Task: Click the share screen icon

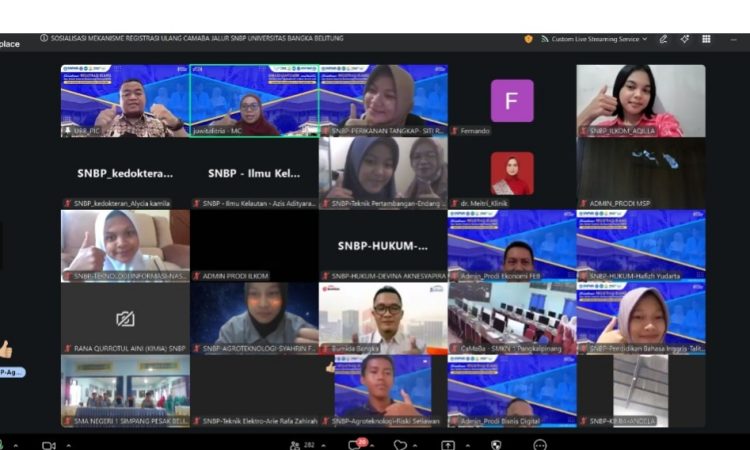Action: coord(448,445)
